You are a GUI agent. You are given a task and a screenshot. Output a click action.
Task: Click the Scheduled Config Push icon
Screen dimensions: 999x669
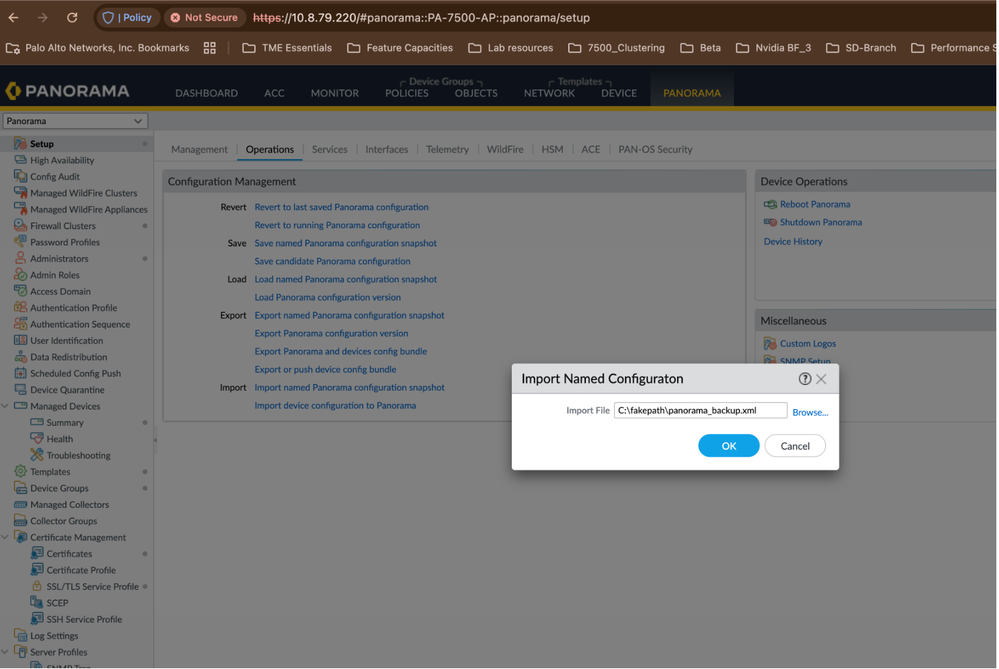20,373
